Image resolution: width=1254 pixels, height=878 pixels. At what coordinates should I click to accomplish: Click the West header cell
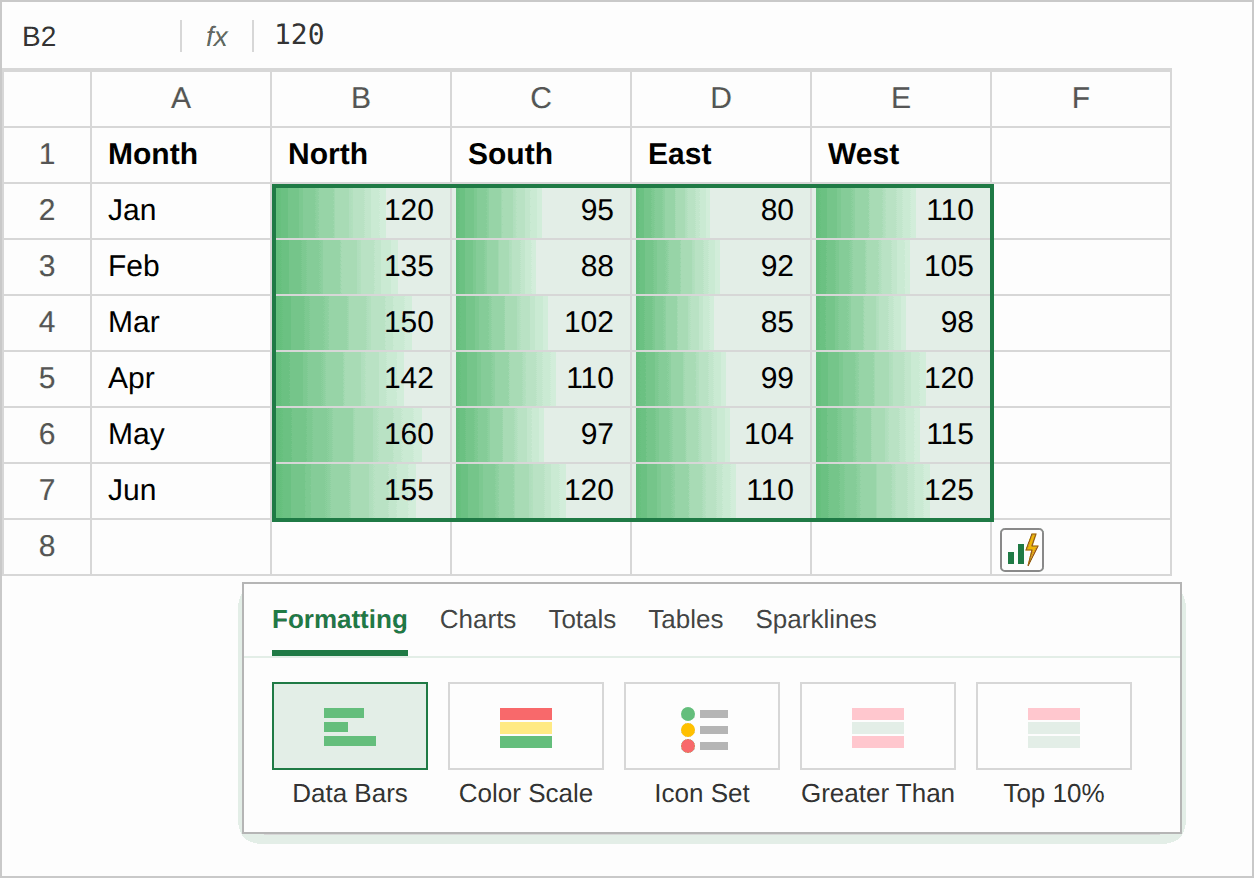(901, 154)
